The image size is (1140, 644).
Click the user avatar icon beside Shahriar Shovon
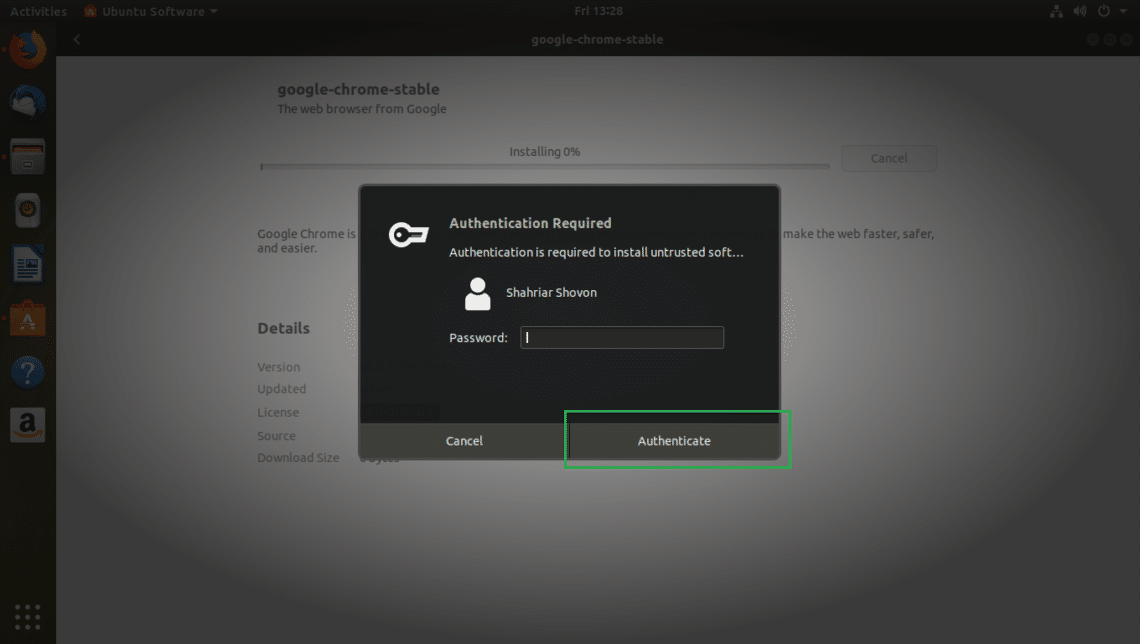pos(478,294)
